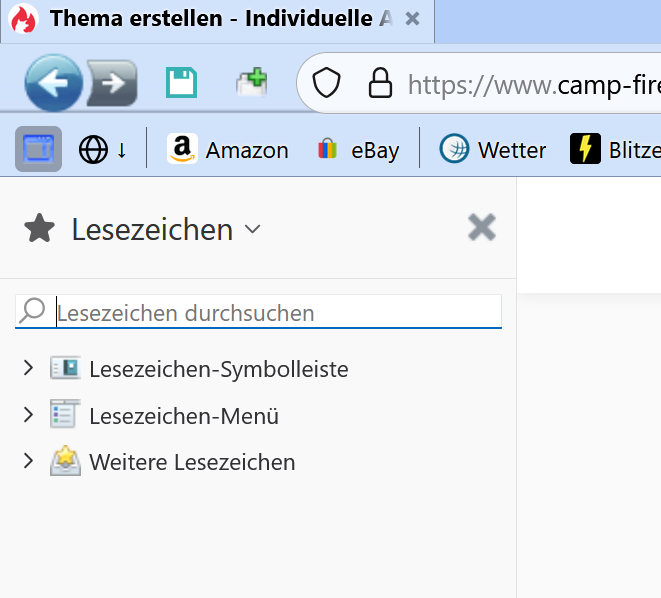Click the forward navigation arrow
The image size is (661, 598).
[x=113, y=83]
